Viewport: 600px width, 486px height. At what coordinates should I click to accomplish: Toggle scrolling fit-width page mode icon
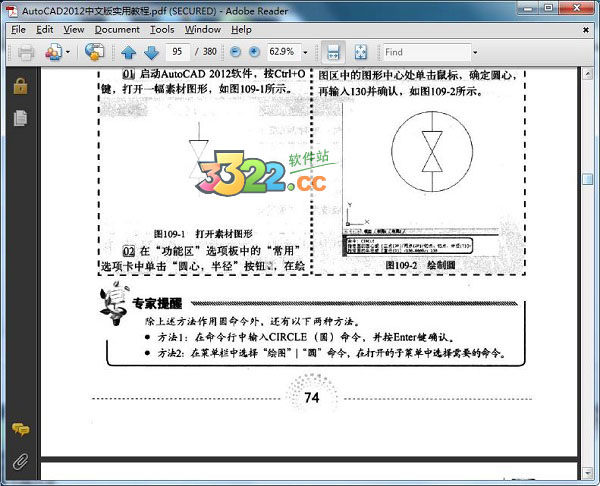click(333, 52)
